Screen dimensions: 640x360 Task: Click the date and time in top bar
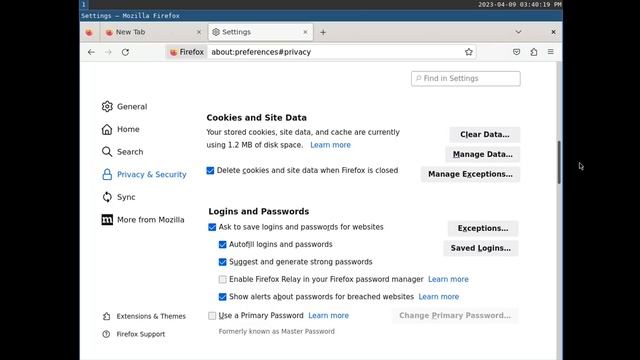pos(520,4)
